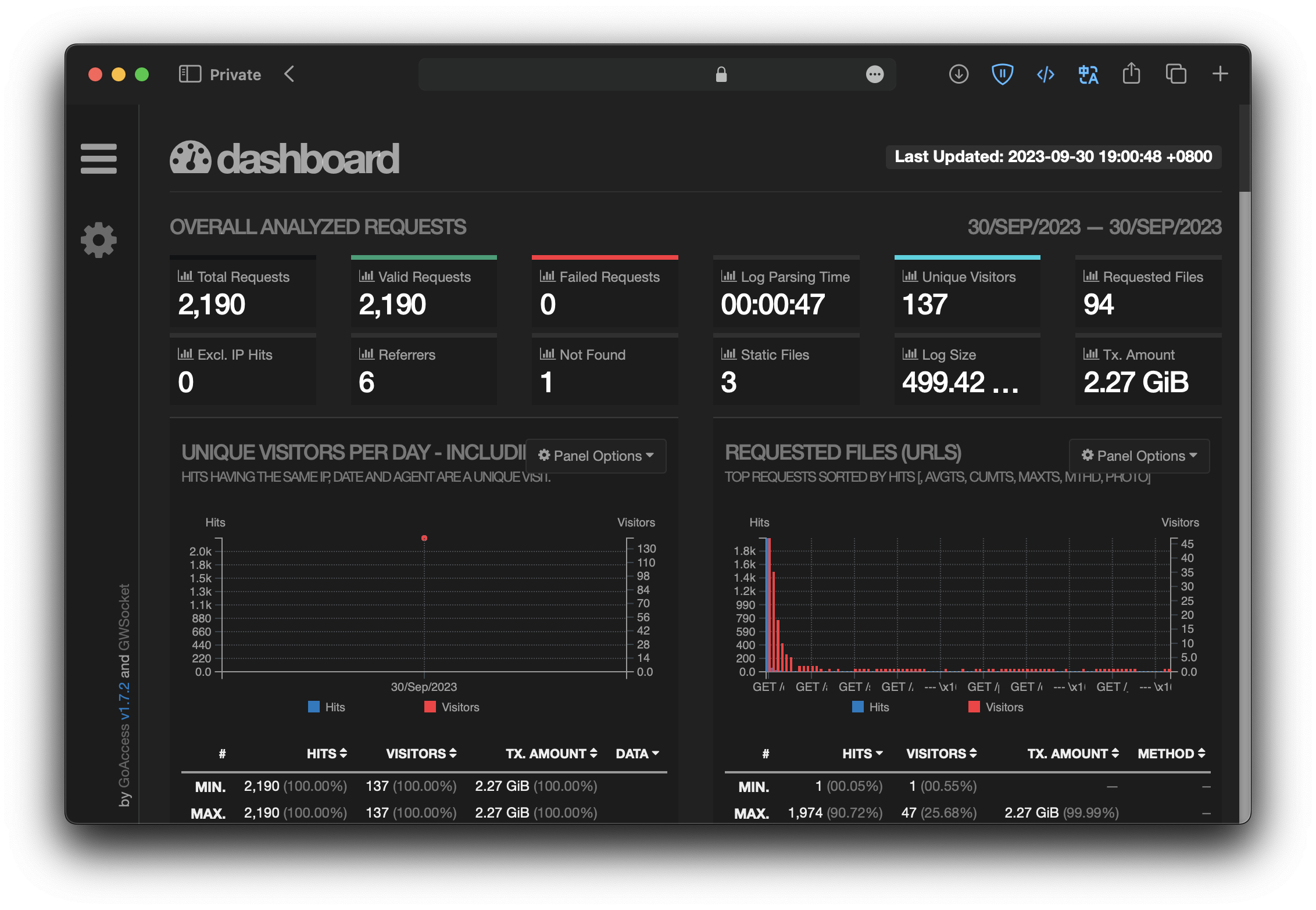Sort visitors table by TX. AMOUNT

[551, 754]
